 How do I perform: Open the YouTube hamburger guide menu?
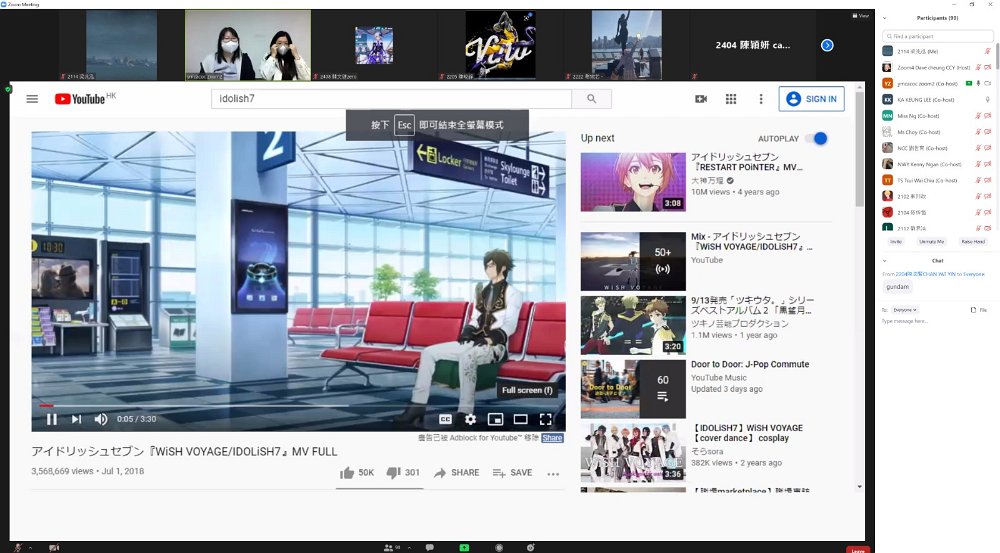[32, 99]
